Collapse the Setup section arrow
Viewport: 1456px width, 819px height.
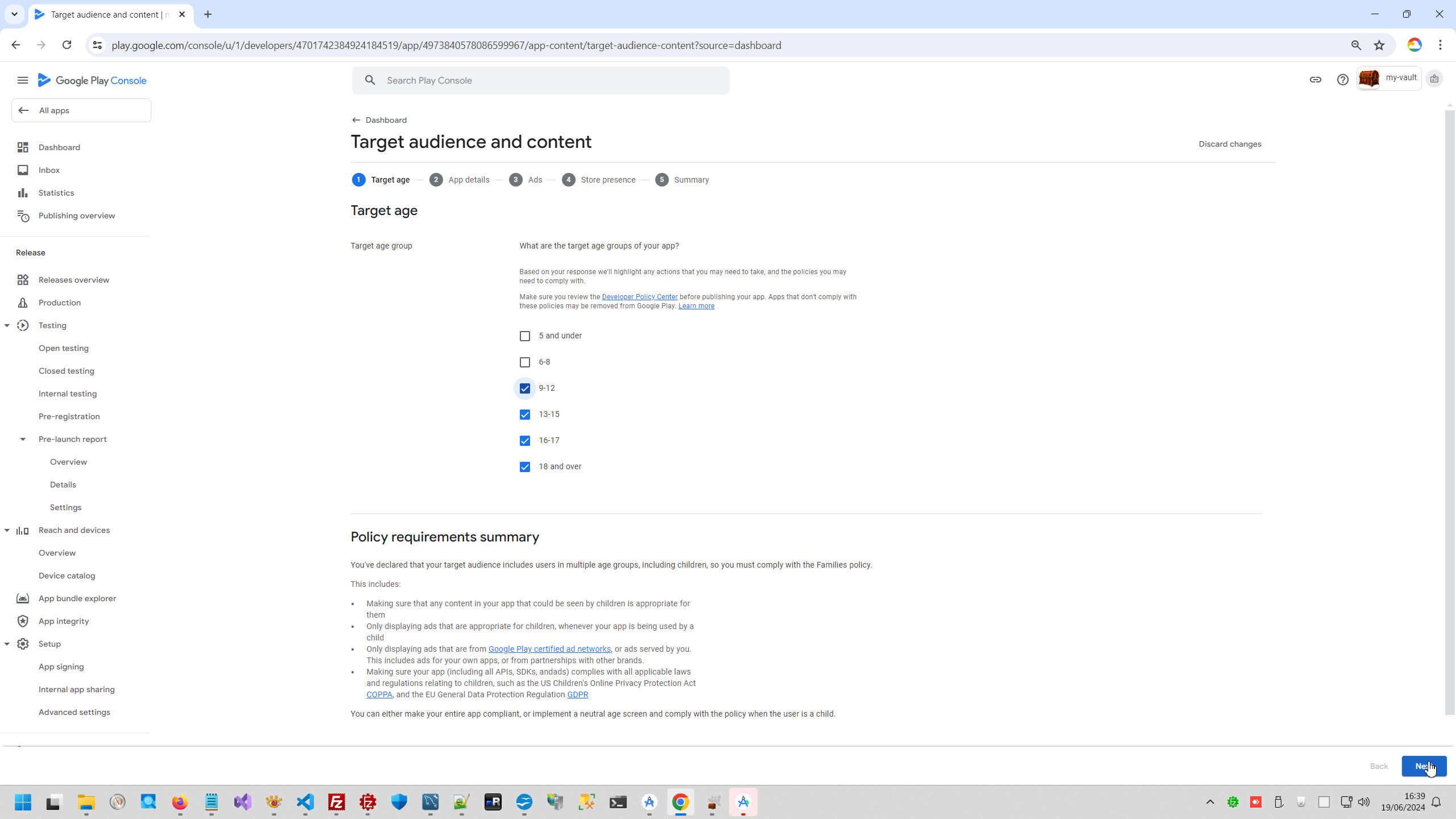point(7,644)
